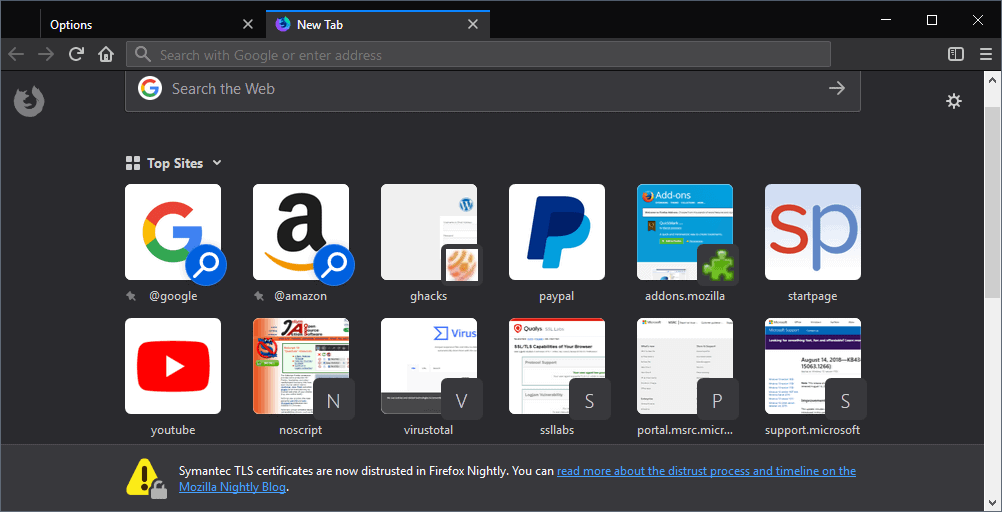Screen dimensions: 1002x512
Task: Click the page scrollbar up arrow
Action: click(992, 81)
